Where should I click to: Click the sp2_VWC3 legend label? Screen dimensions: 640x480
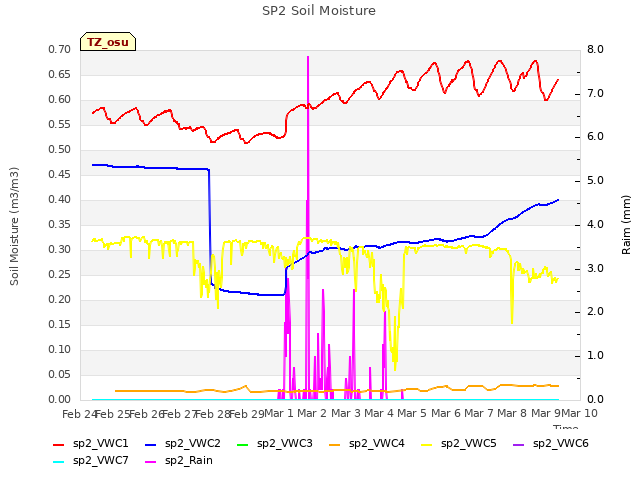click(x=284, y=443)
